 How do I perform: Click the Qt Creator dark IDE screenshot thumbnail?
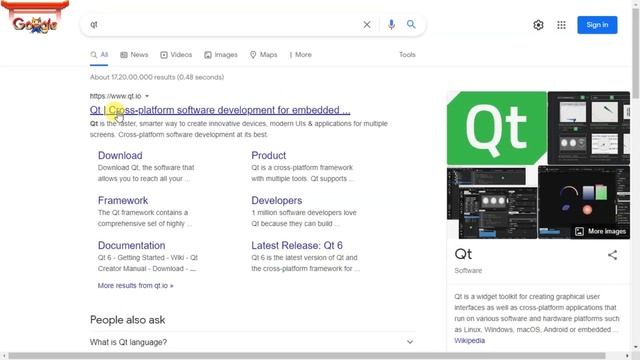point(492,203)
